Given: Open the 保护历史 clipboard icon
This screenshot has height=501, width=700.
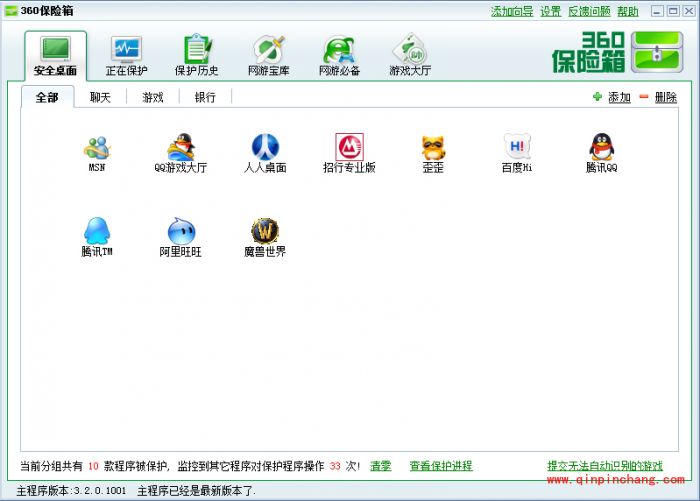Looking at the screenshot, I should coord(197,49).
